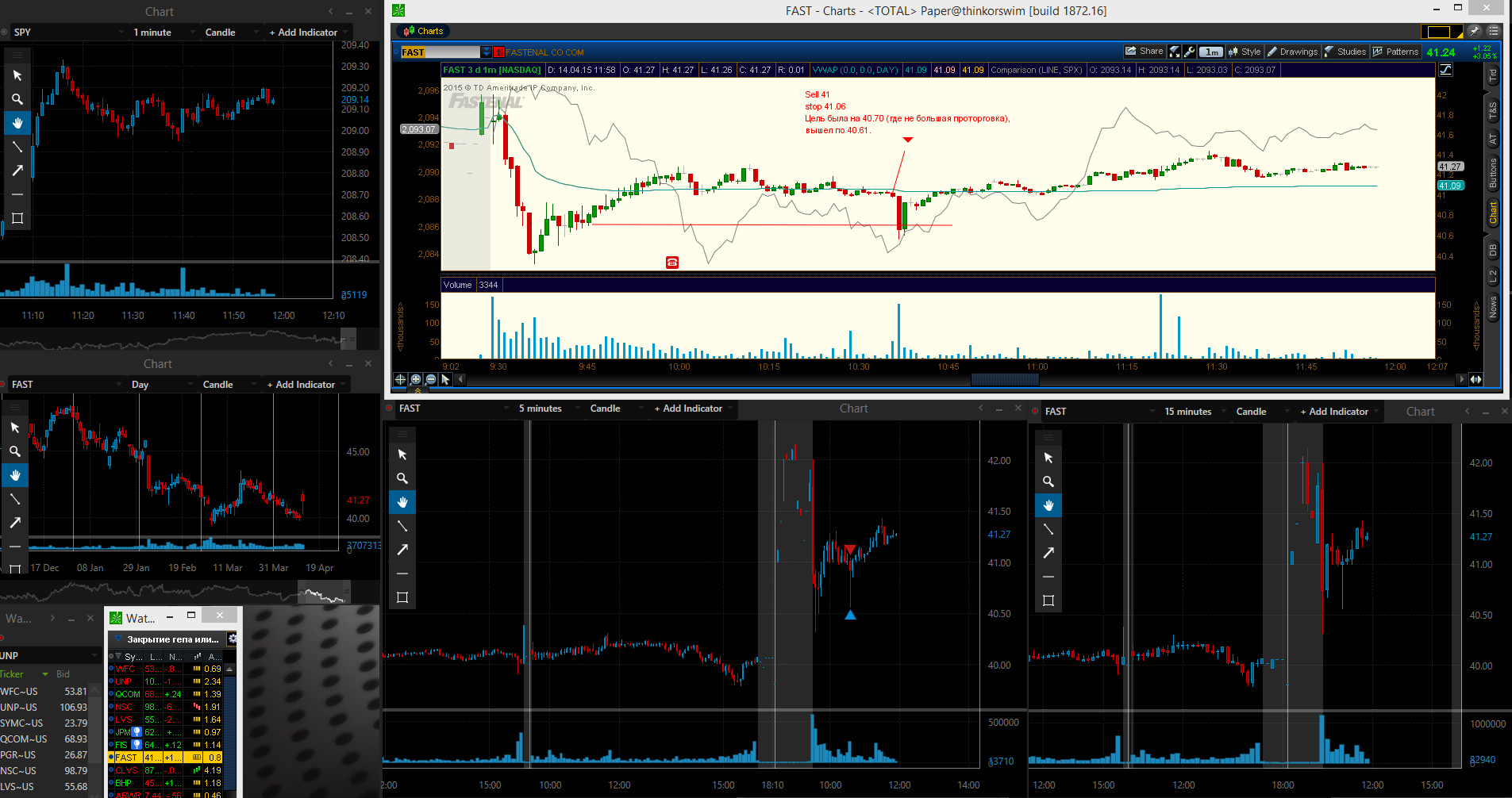Click the FAST symbol input field in thinkorswim

pos(440,52)
